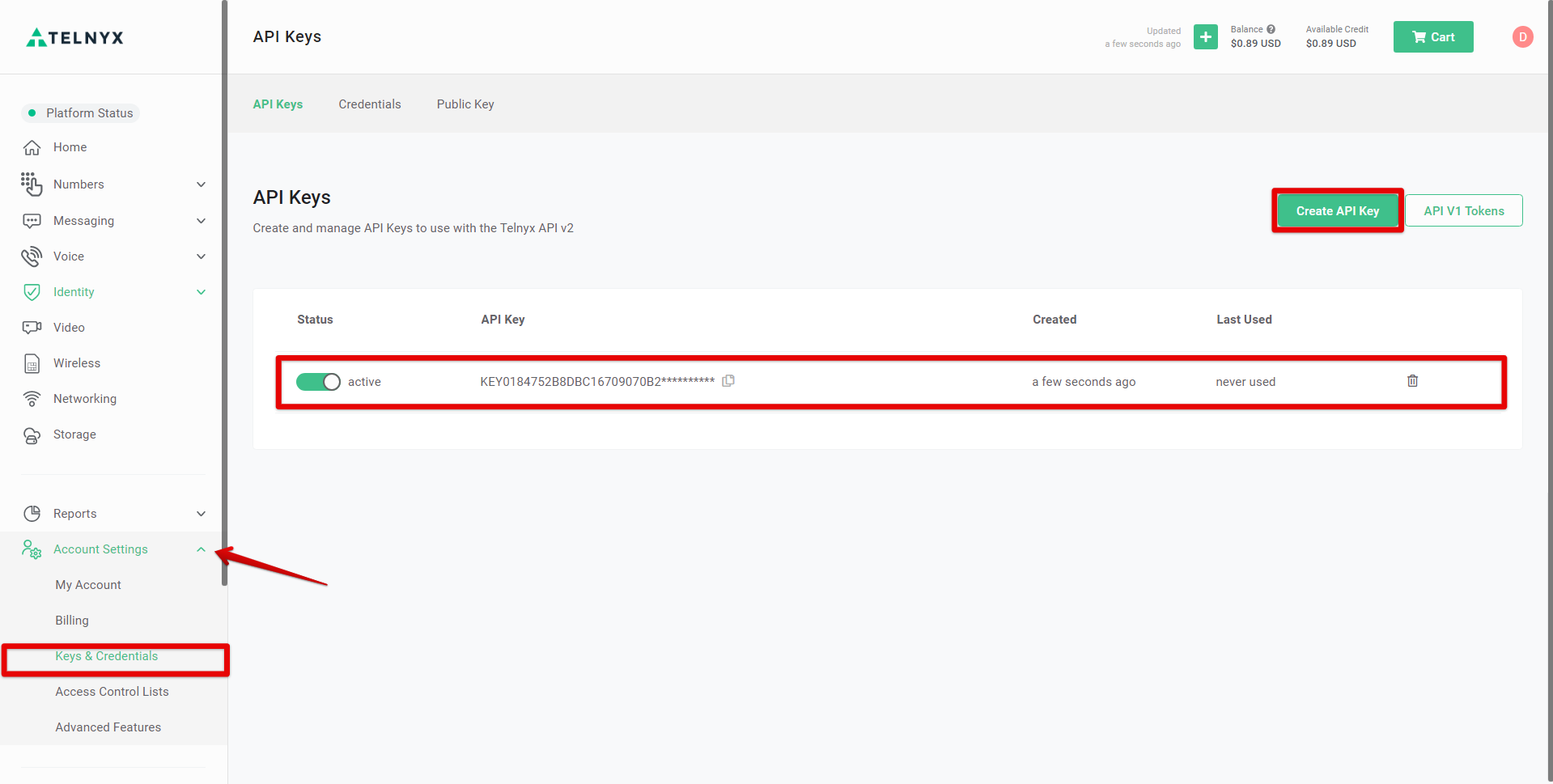
Task: Click the API V1 Tokens button
Action: point(1464,210)
